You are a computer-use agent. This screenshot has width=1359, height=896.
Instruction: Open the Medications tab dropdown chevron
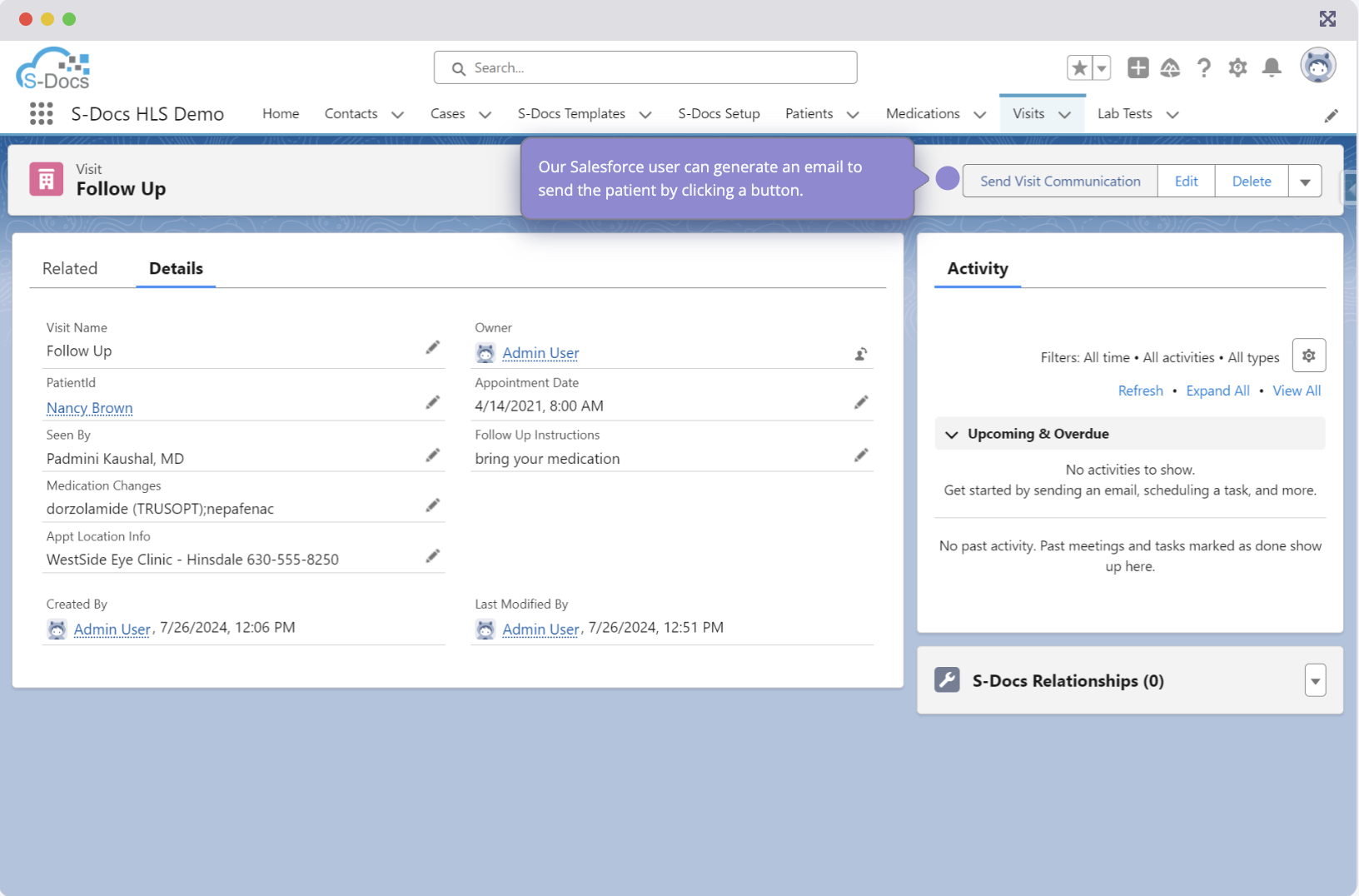(980, 115)
